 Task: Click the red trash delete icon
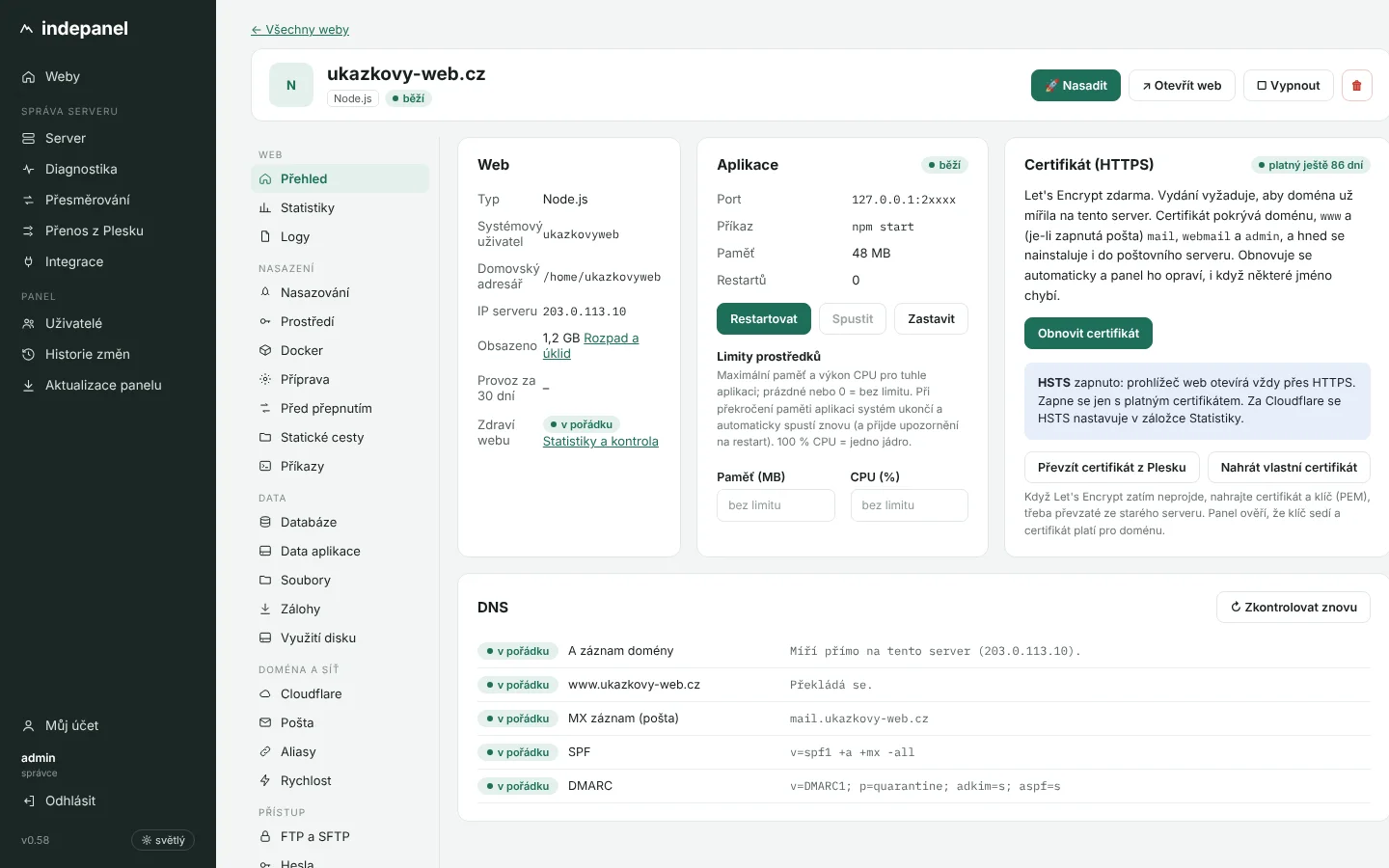coord(1356,85)
